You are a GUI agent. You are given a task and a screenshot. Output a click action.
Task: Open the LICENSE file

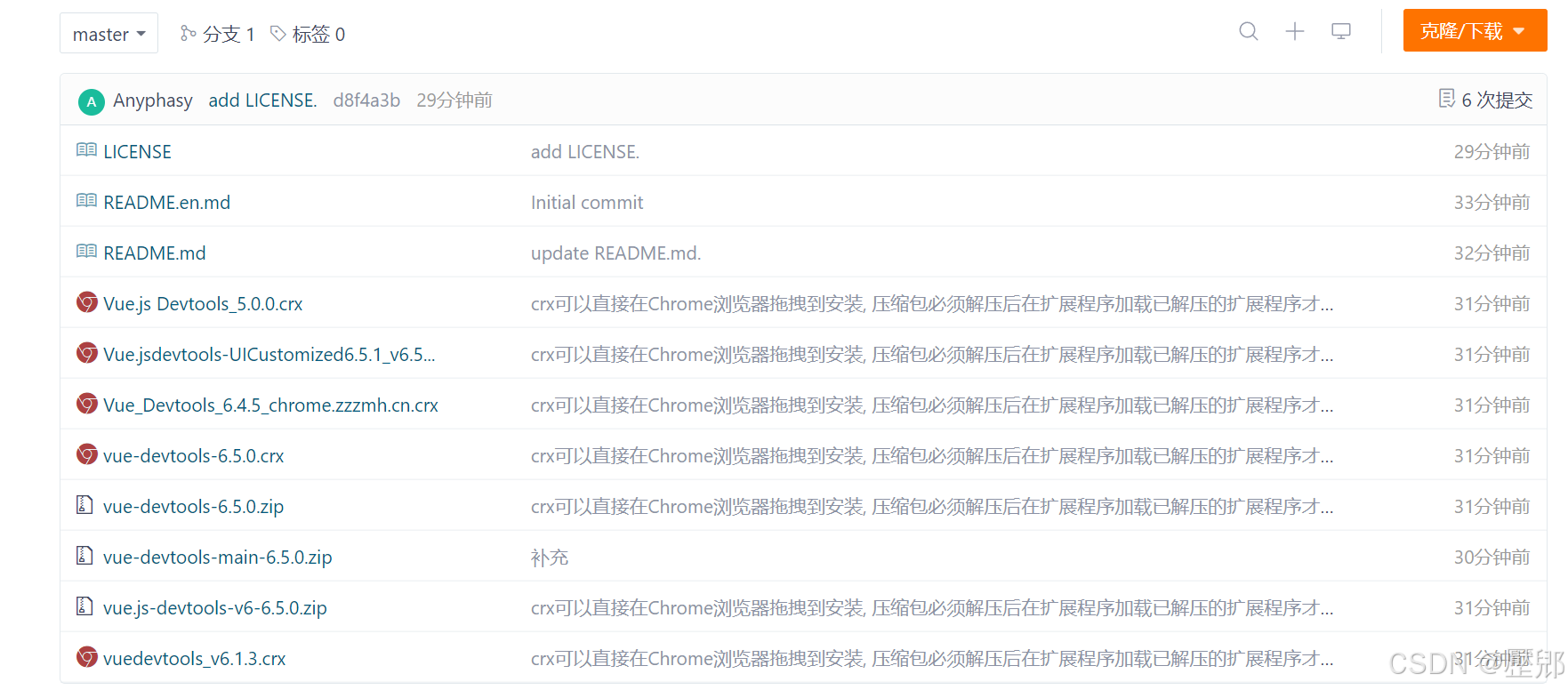[137, 152]
